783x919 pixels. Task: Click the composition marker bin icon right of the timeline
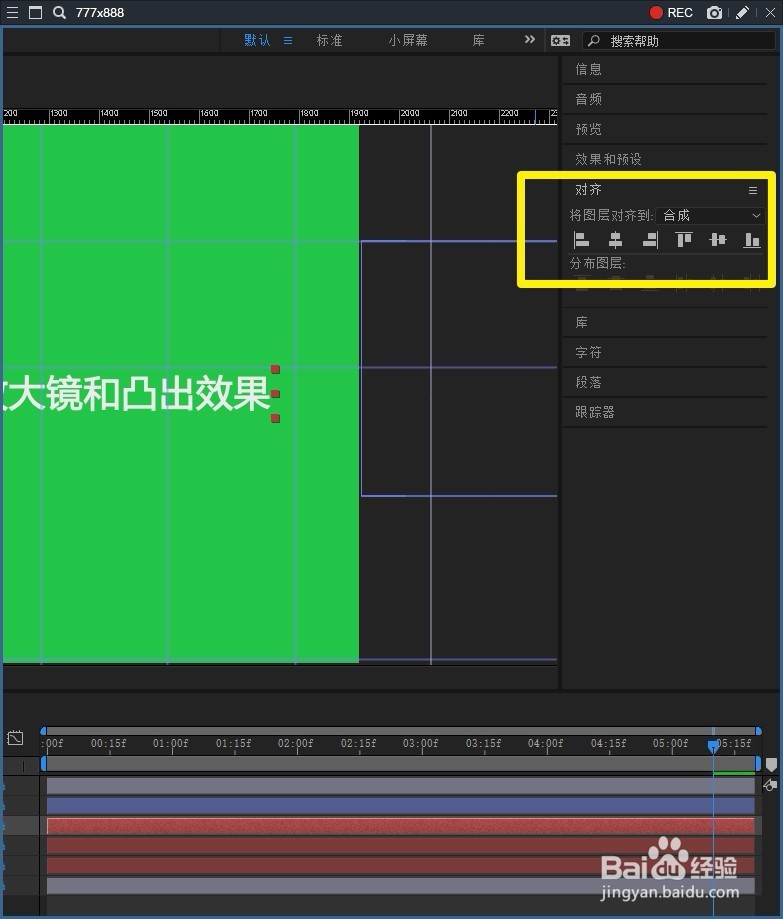tap(771, 764)
